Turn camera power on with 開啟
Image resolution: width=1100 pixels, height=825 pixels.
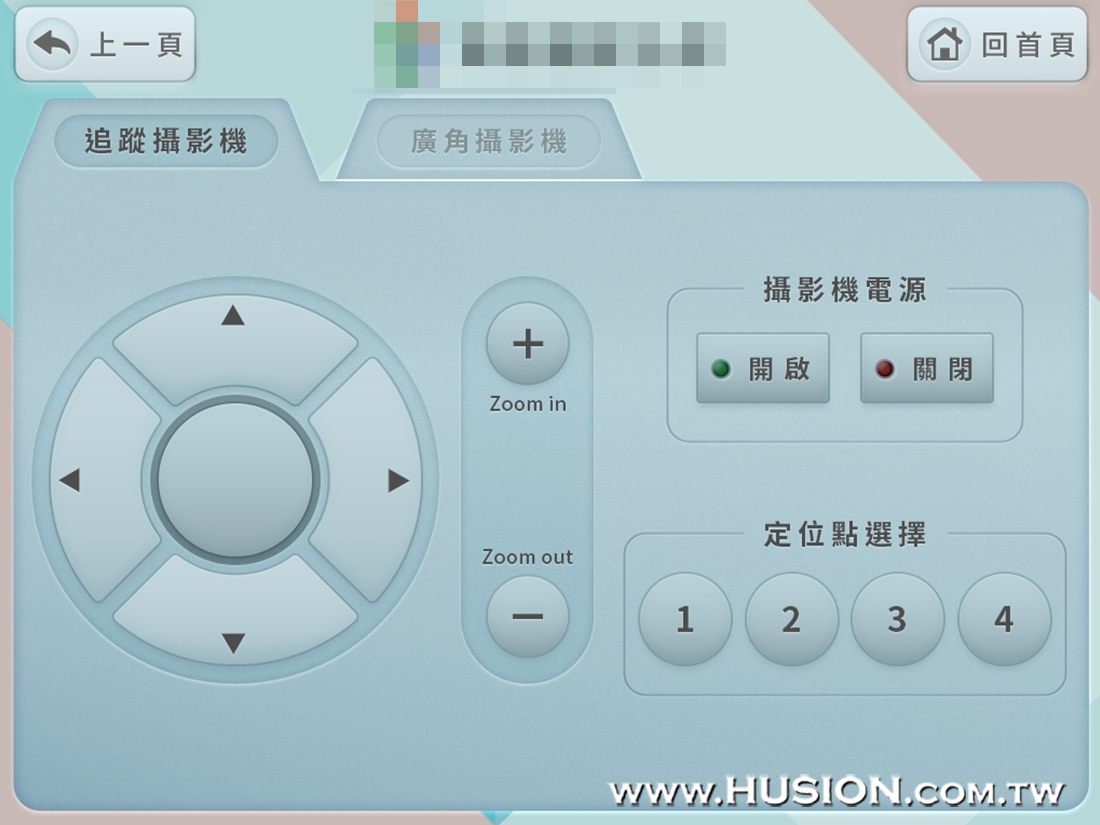click(763, 368)
